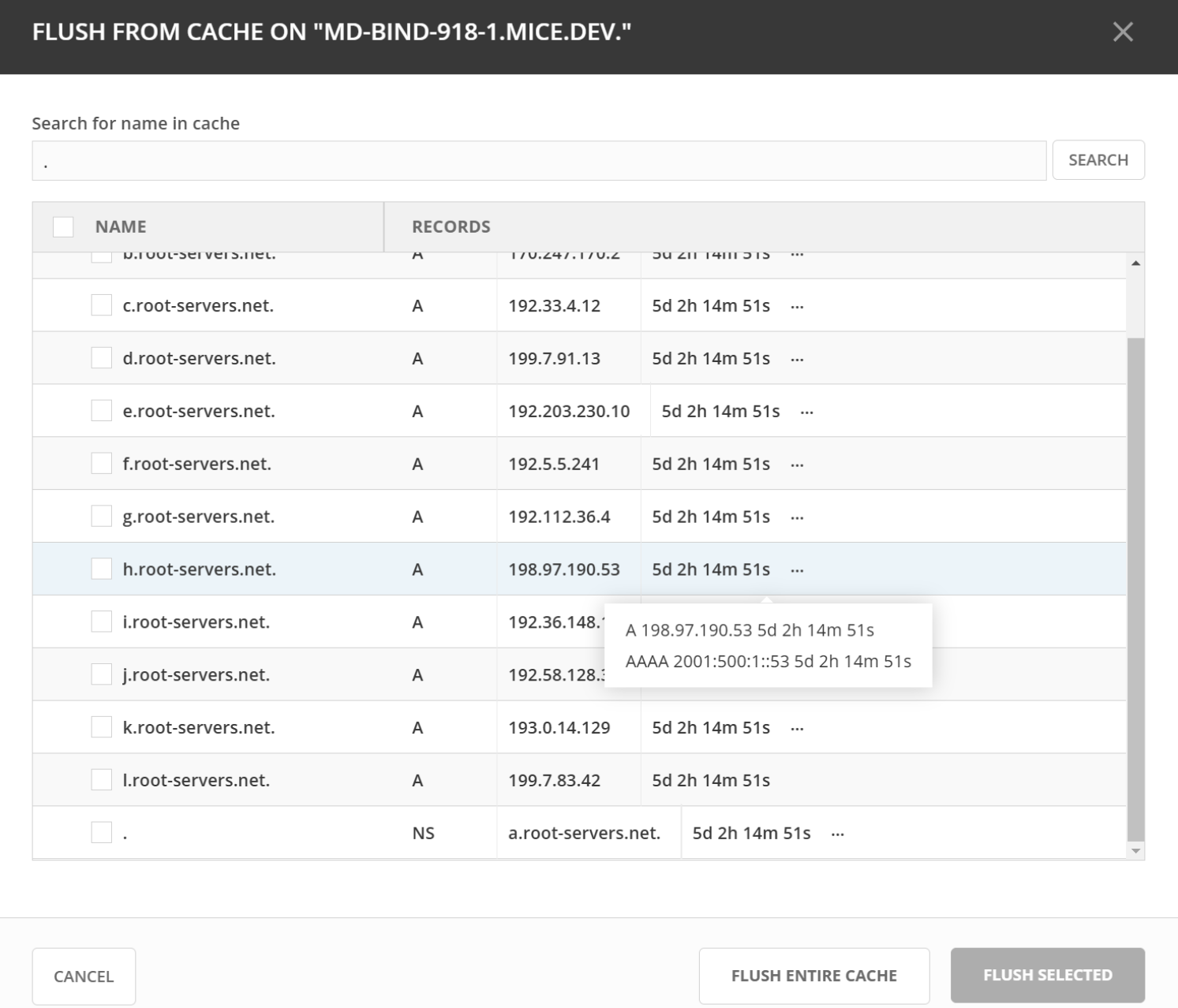The width and height of the screenshot is (1178, 1008).
Task: Click the ellipsis on g.root-servers.net. row
Action: [797, 518]
